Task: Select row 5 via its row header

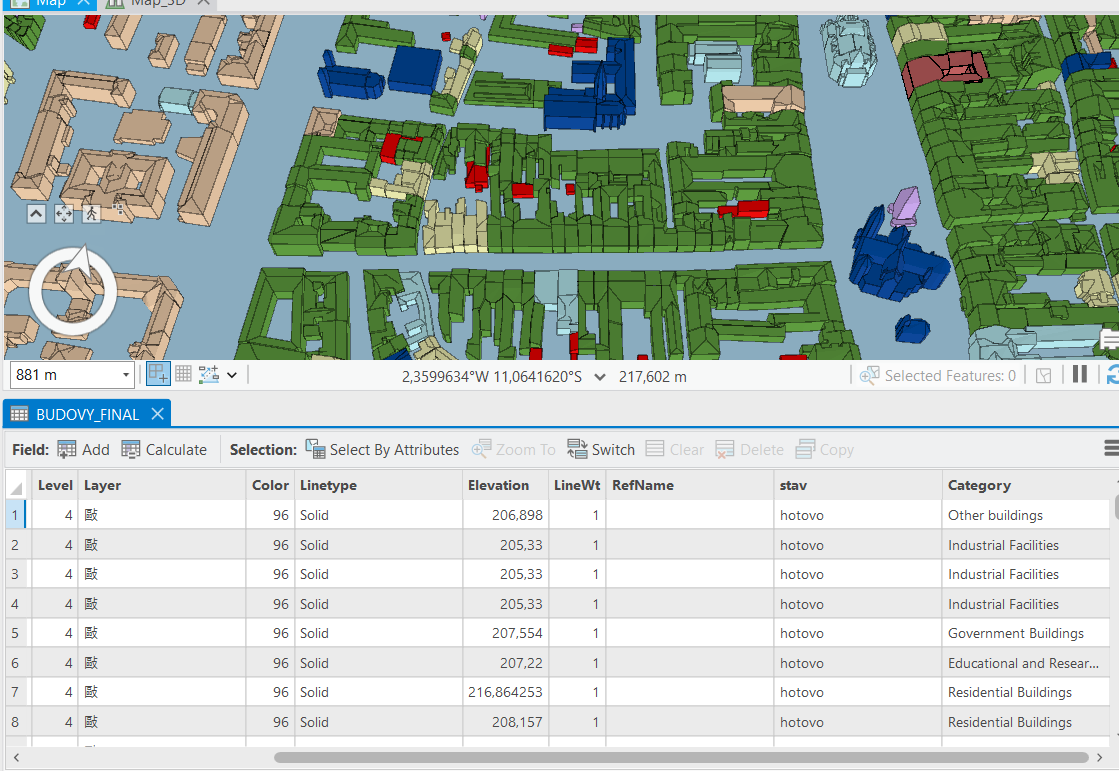Action: (x=16, y=633)
